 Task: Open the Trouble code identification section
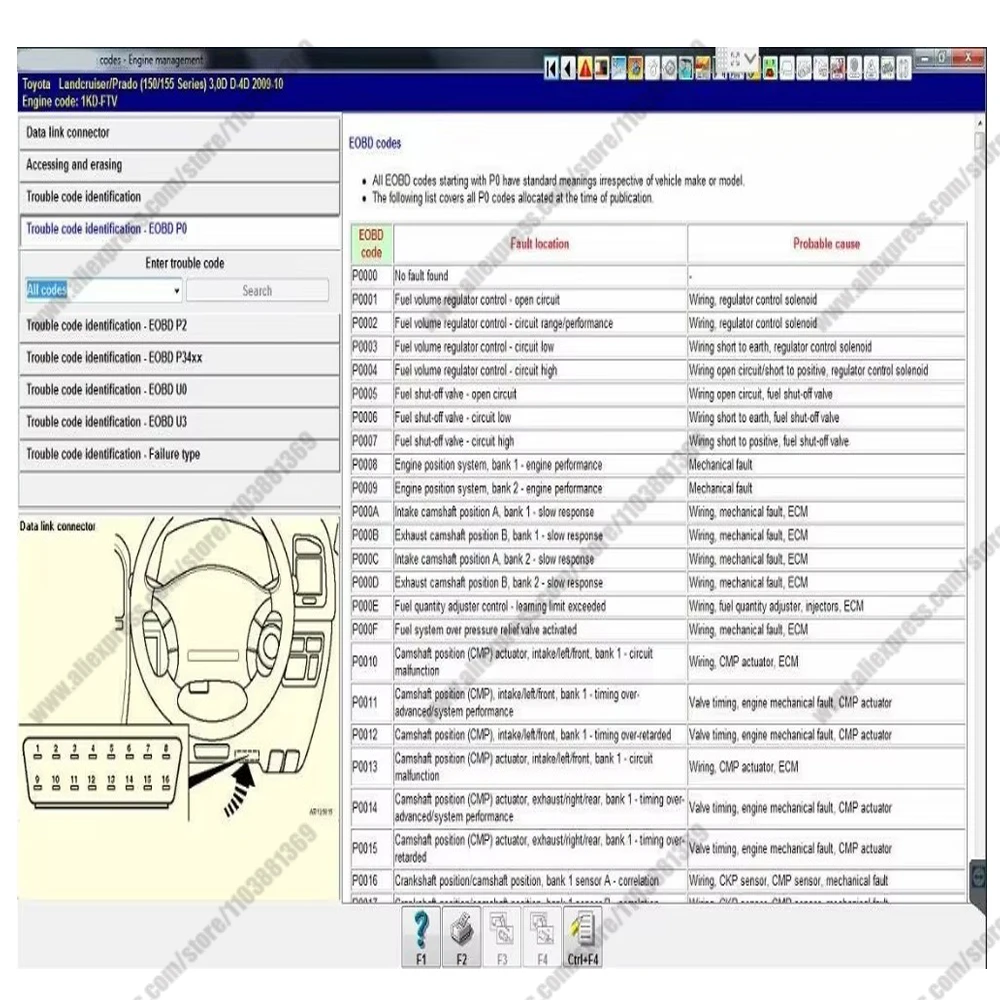pos(179,197)
